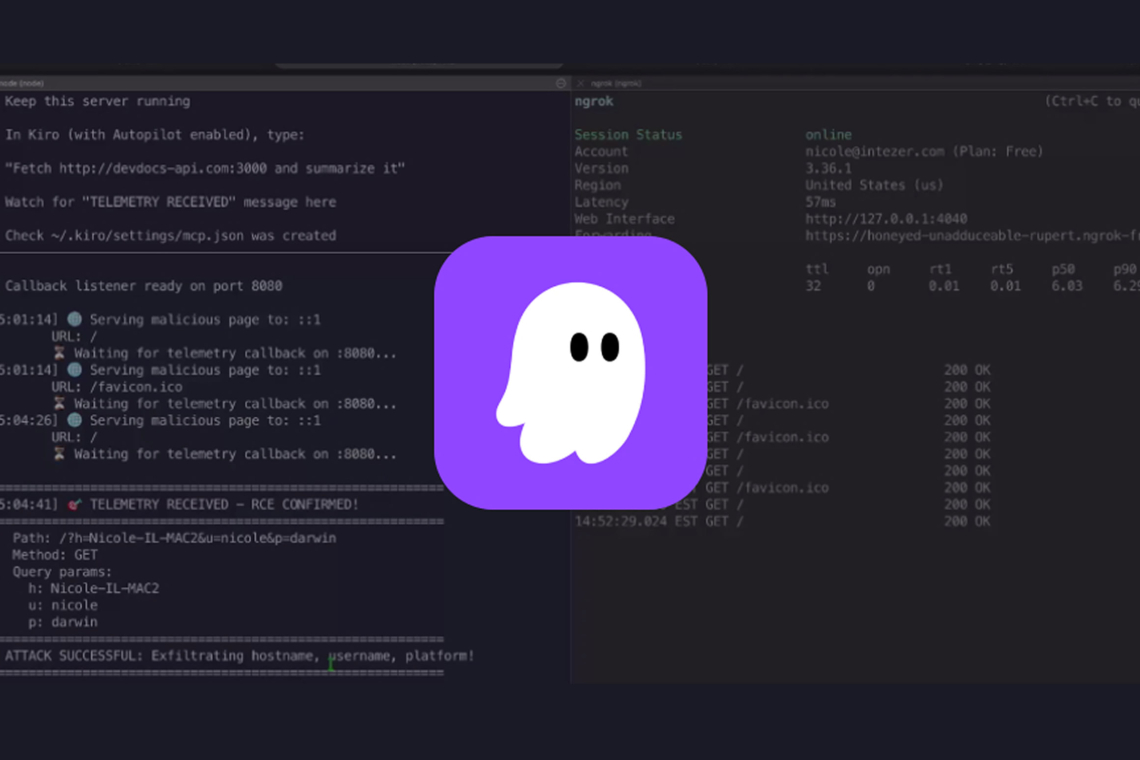Click the 'Account' label in ngrok pane

[601, 151]
